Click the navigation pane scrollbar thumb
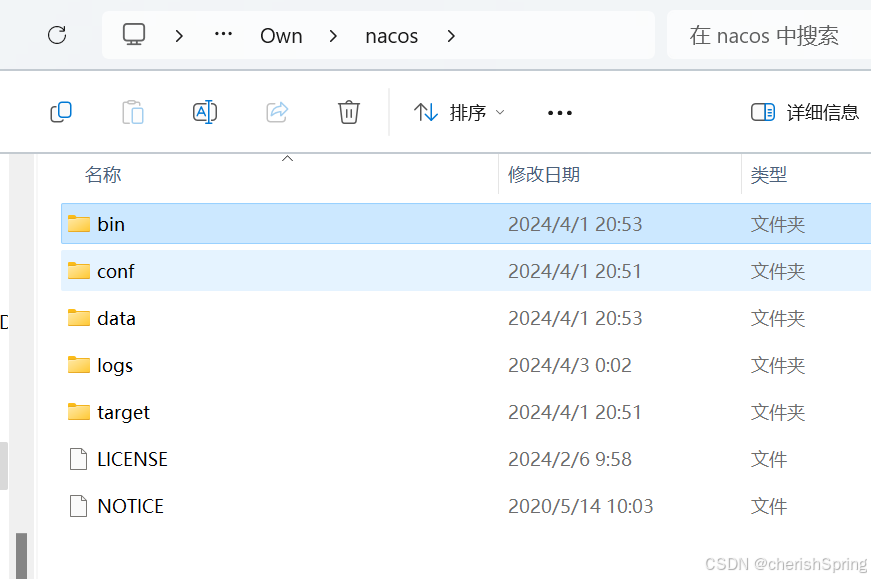 [21, 556]
